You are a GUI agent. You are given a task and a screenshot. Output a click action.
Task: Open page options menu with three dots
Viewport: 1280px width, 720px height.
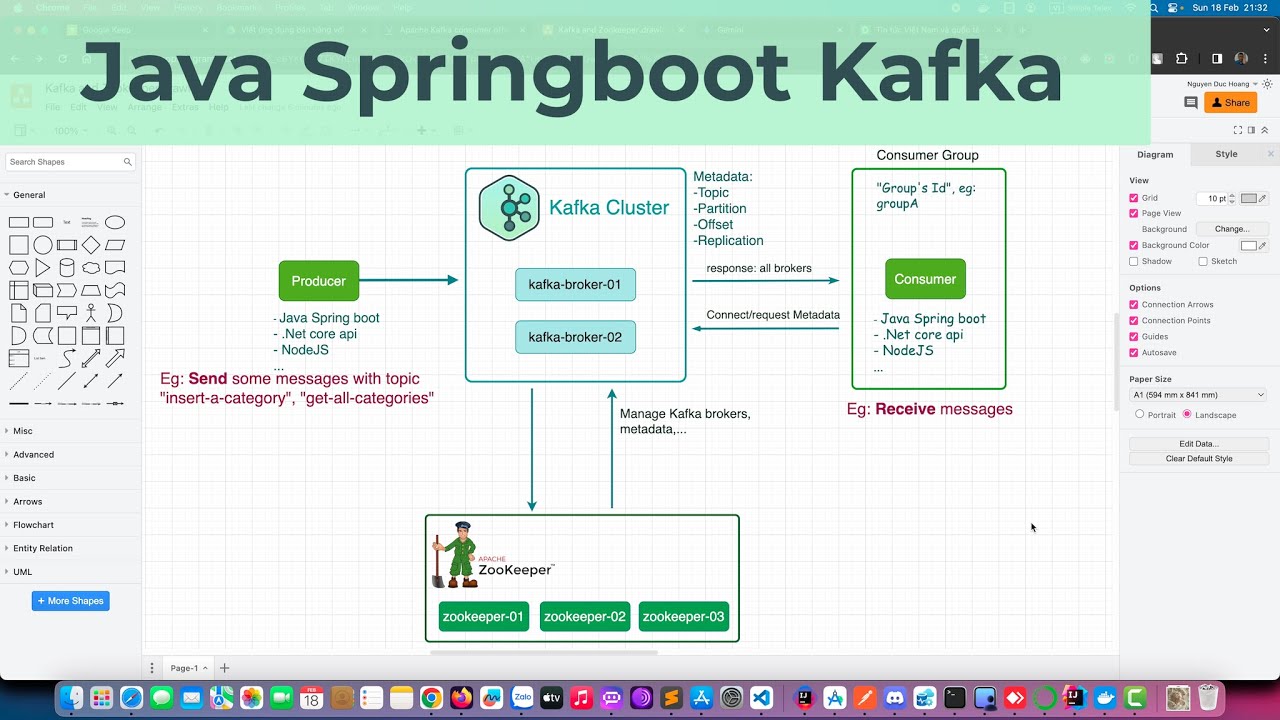[152, 668]
